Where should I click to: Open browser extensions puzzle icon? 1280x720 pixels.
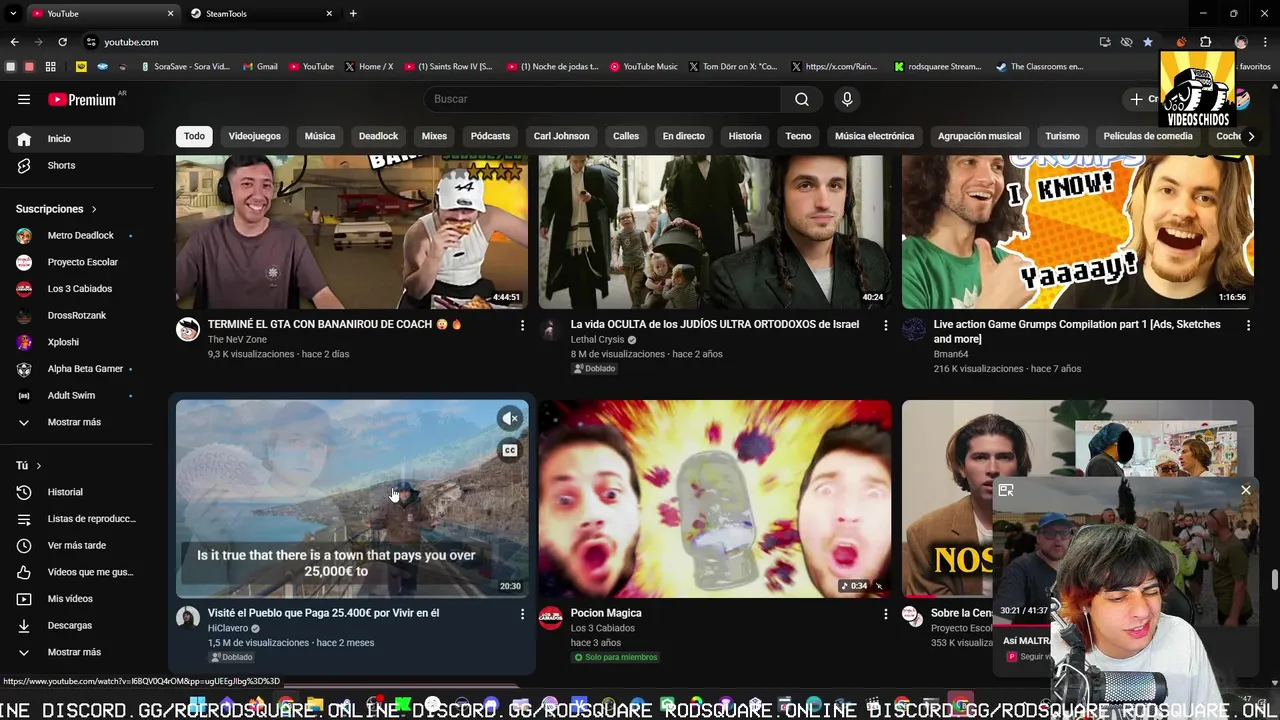click(x=1205, y=42)
